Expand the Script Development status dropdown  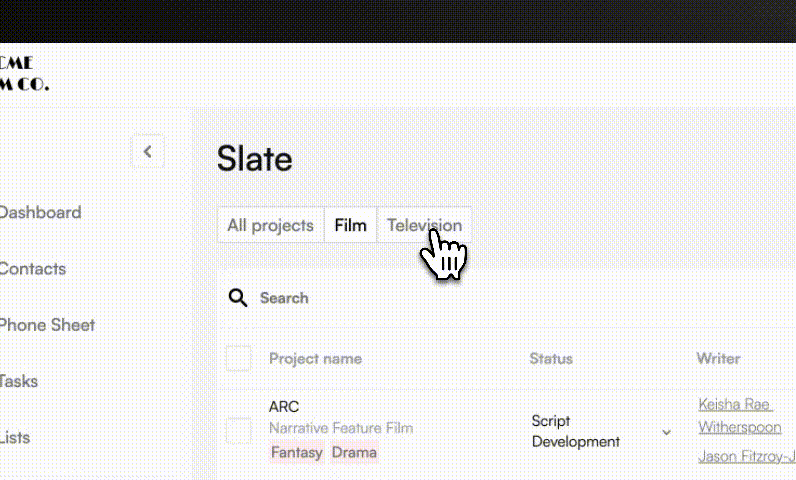click(667, 432)
